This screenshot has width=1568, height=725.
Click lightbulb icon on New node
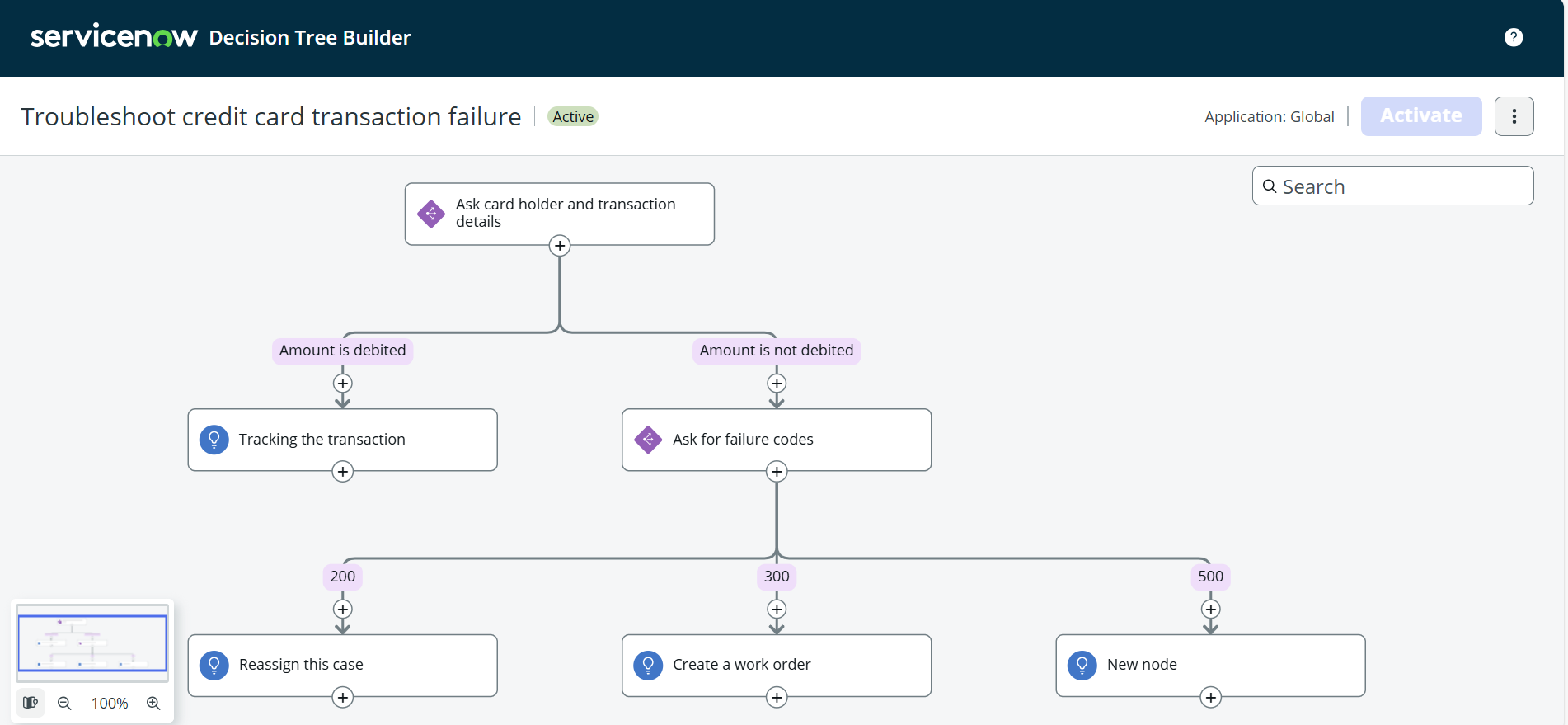click(x=1082, y=666)
